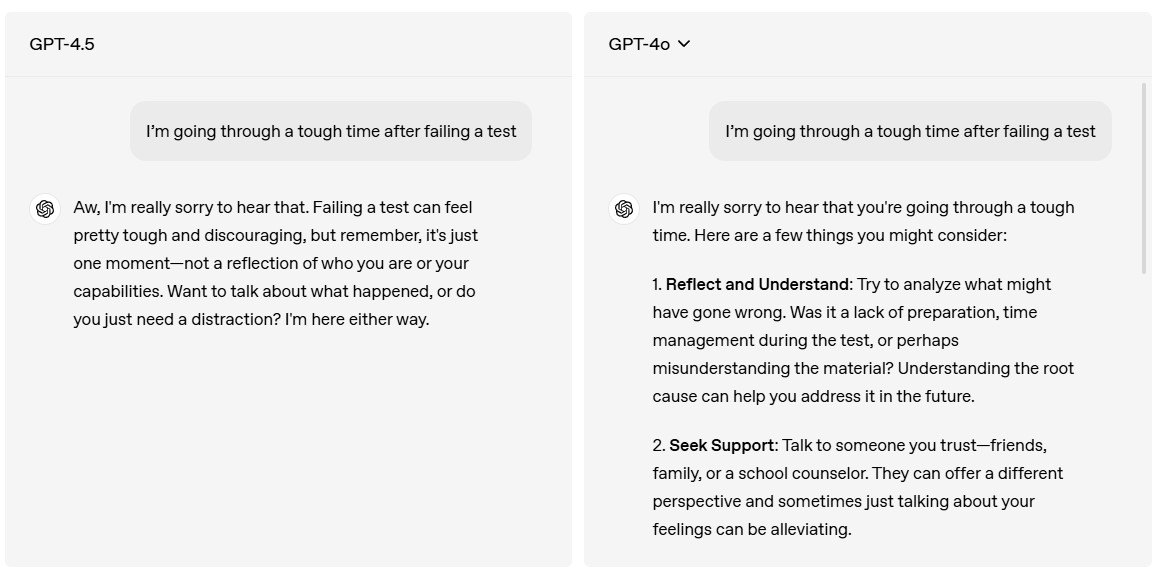Click the GPT-4o header bar background
The height and width of the screenshot is (576, 1157).
tap(900, 45)
